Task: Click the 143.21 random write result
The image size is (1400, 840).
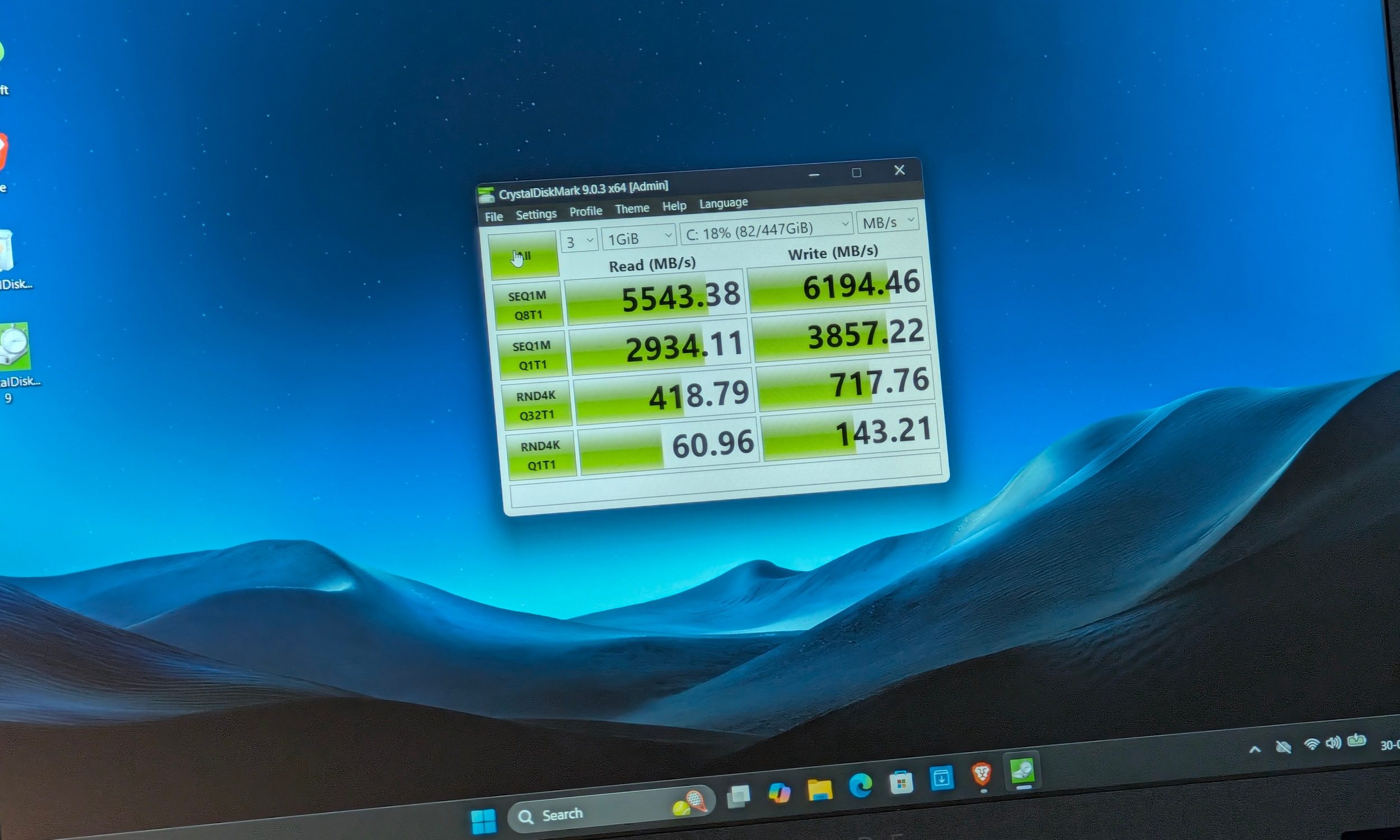Action: [x=849, y=434]
